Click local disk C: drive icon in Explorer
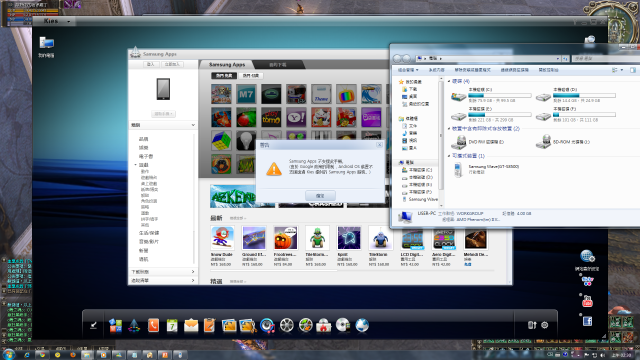The width and height of the screenshot is (640, 360). click(458, 96)
